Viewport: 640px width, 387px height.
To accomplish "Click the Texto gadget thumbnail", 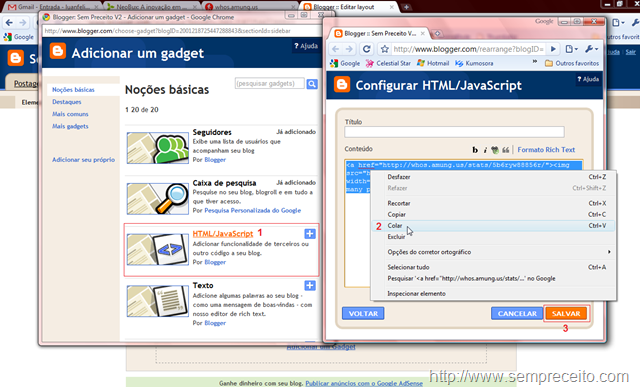I will [158, 301].
